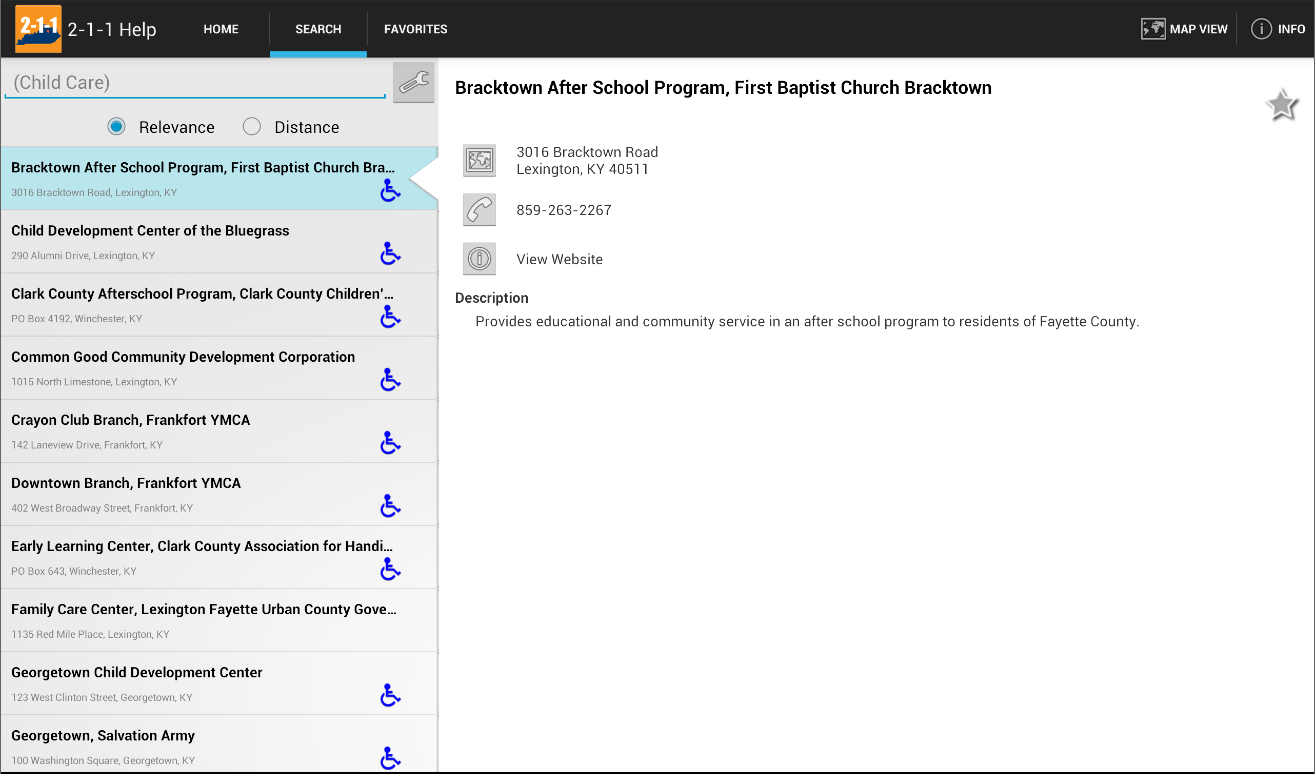The image size is (1315, 774).
Task: Select Clark County Afterschool Program listing
Action: pos(219,304)
